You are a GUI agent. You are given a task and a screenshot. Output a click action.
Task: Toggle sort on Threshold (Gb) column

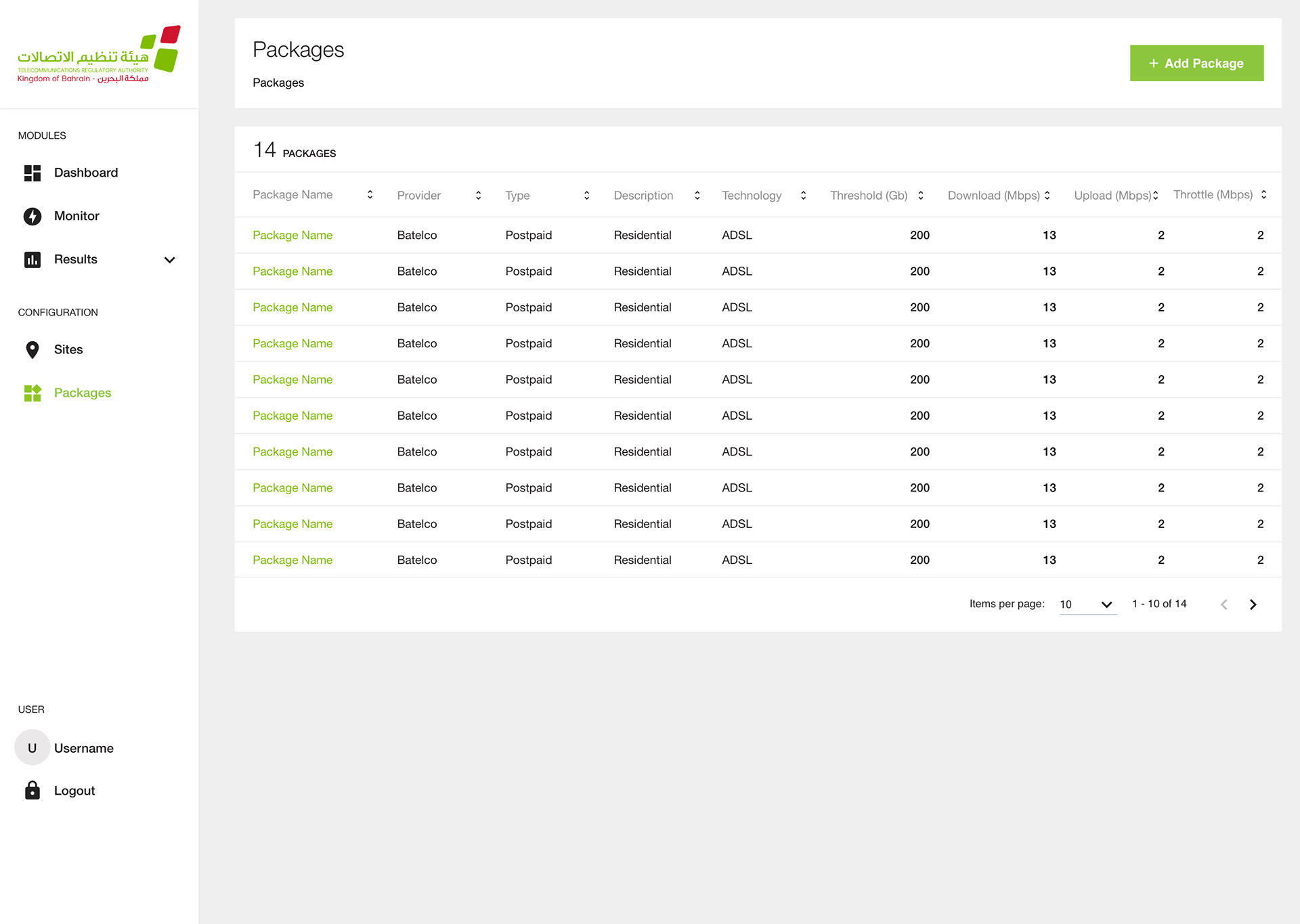[920, 196]
